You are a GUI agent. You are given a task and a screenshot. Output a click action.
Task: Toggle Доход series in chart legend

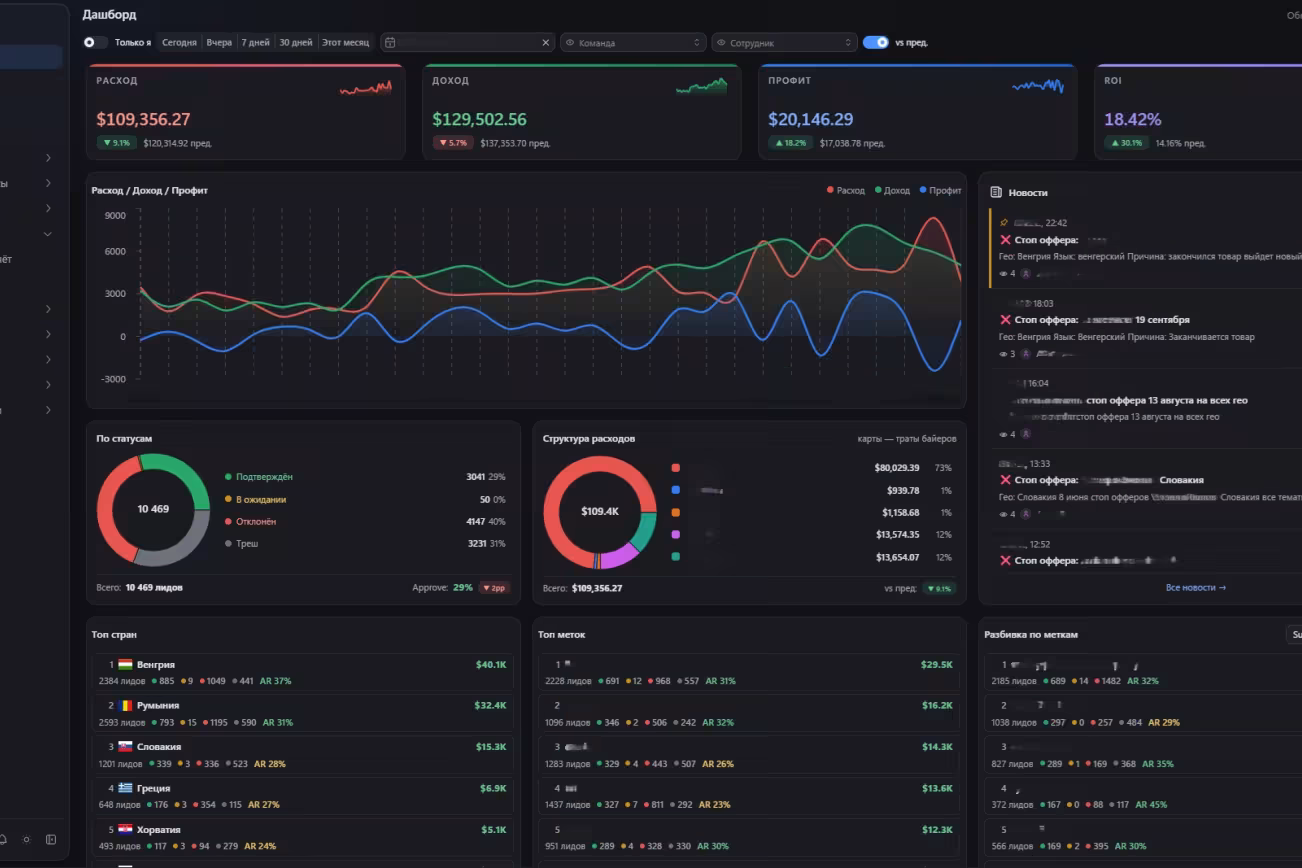(x=893, y=190)
